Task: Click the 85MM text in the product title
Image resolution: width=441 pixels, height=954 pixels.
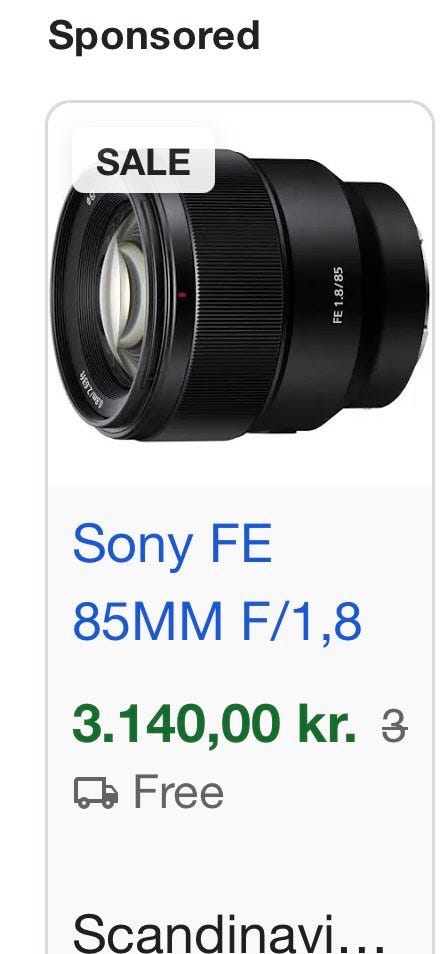Action: 147,621
